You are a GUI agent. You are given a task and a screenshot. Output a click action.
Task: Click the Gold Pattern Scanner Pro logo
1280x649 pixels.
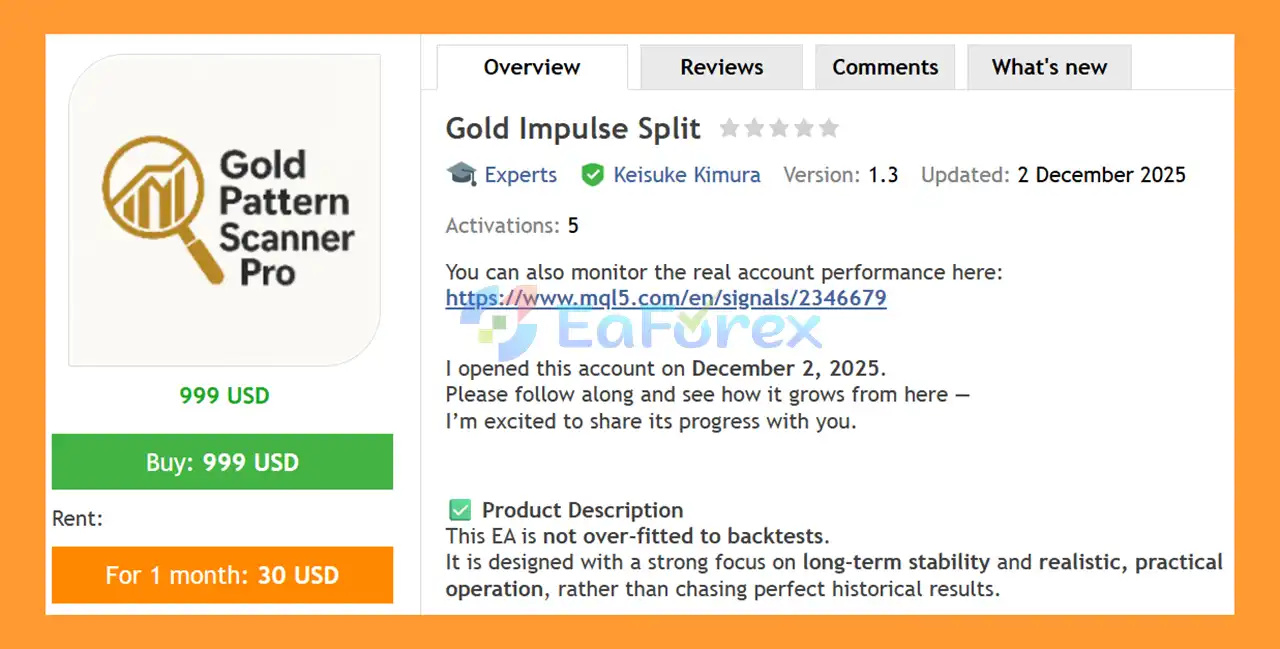tap(225, 211)
